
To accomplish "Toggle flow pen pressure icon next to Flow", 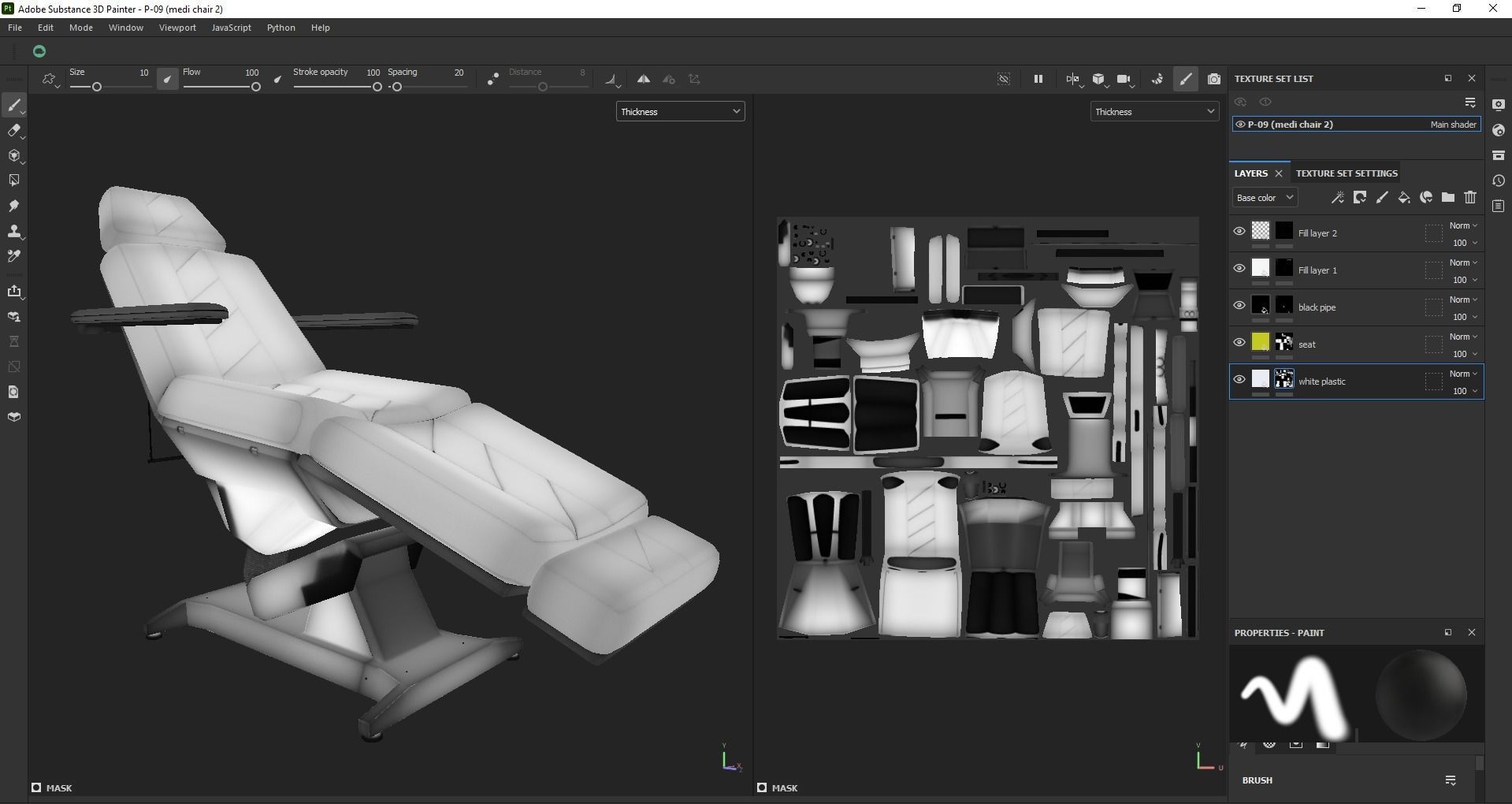I will [277, 79].
